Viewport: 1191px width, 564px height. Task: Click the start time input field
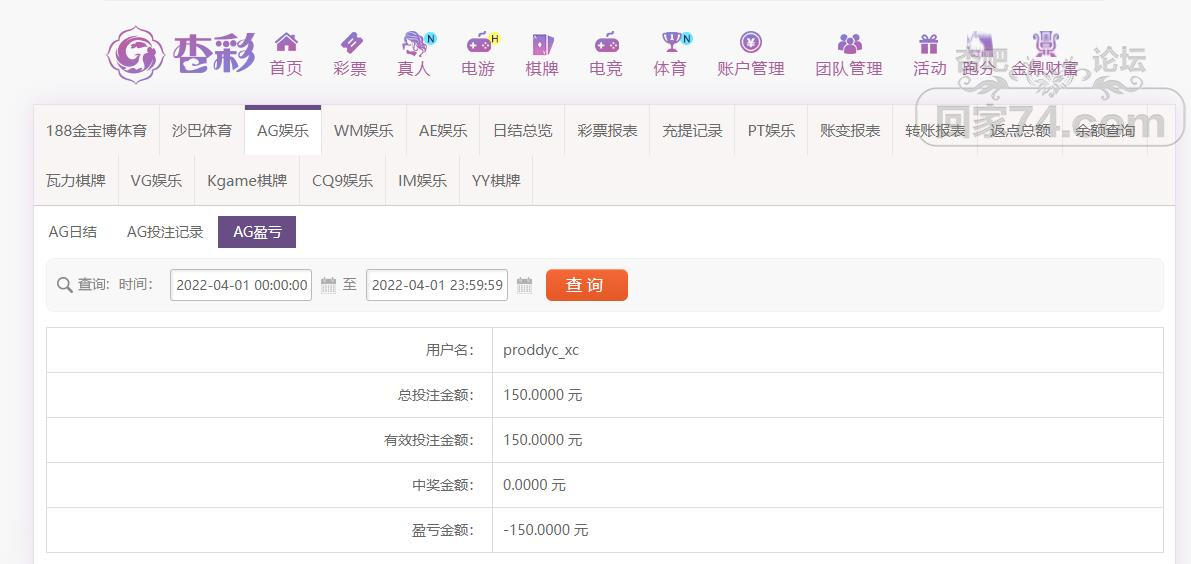tap(241, 285)
